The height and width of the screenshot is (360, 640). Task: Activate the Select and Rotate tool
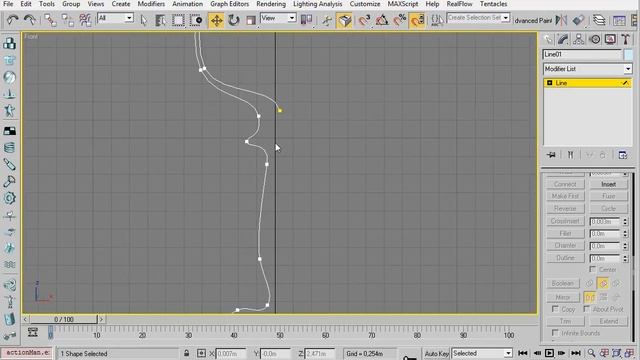(x=233, y=20)
